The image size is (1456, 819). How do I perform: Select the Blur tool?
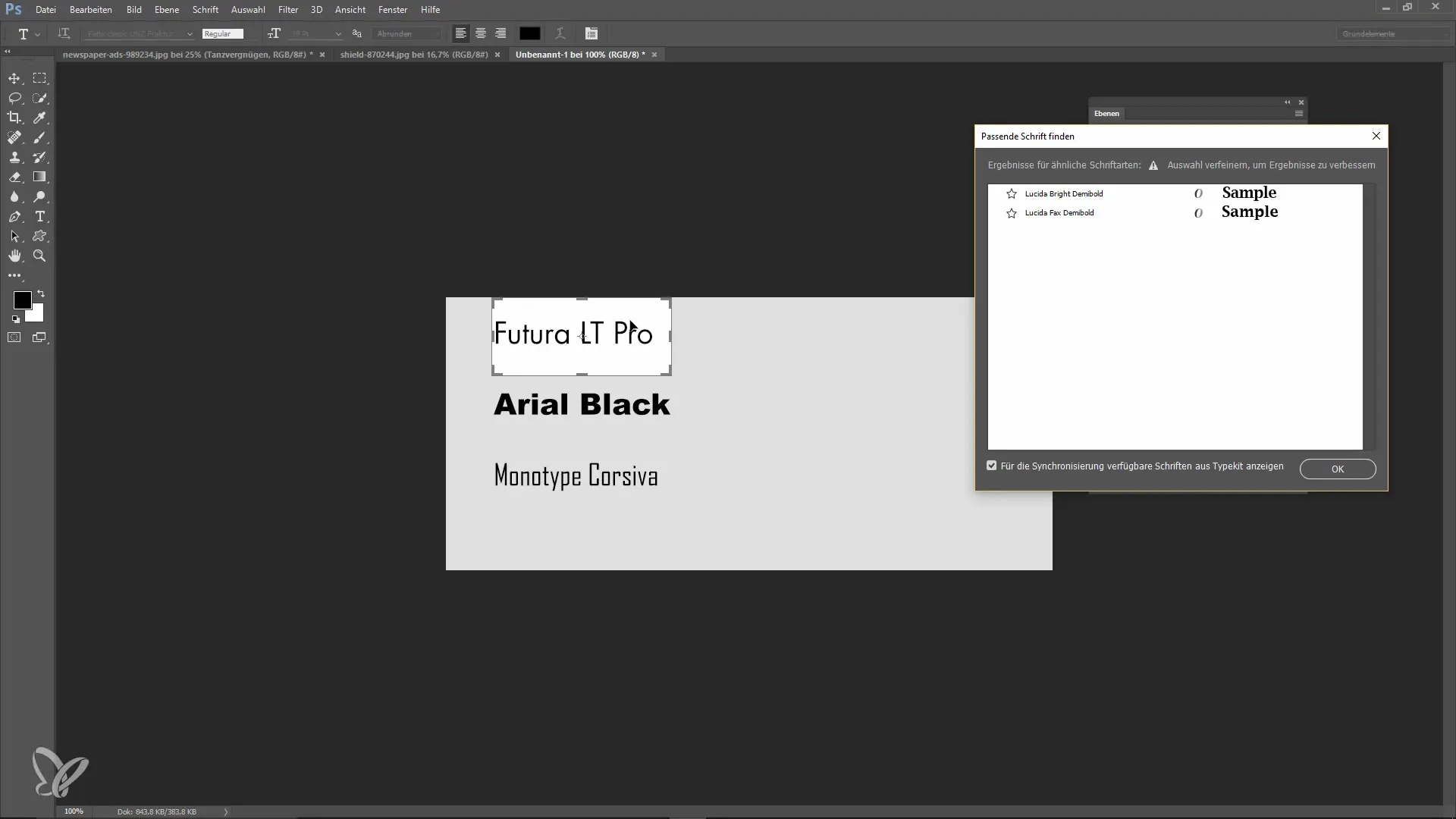[x=14, y=196]
